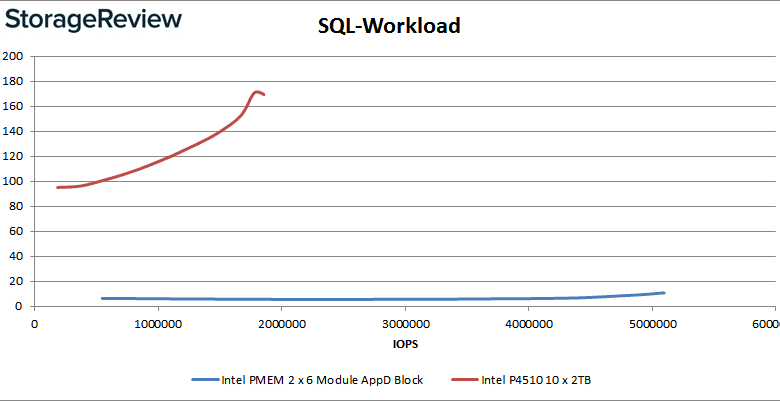Select the Intel PMEM 2 x 6 Module legend entry
This screenshot has width=780, height=401.
pyautogui.click(x=307, y=380)
